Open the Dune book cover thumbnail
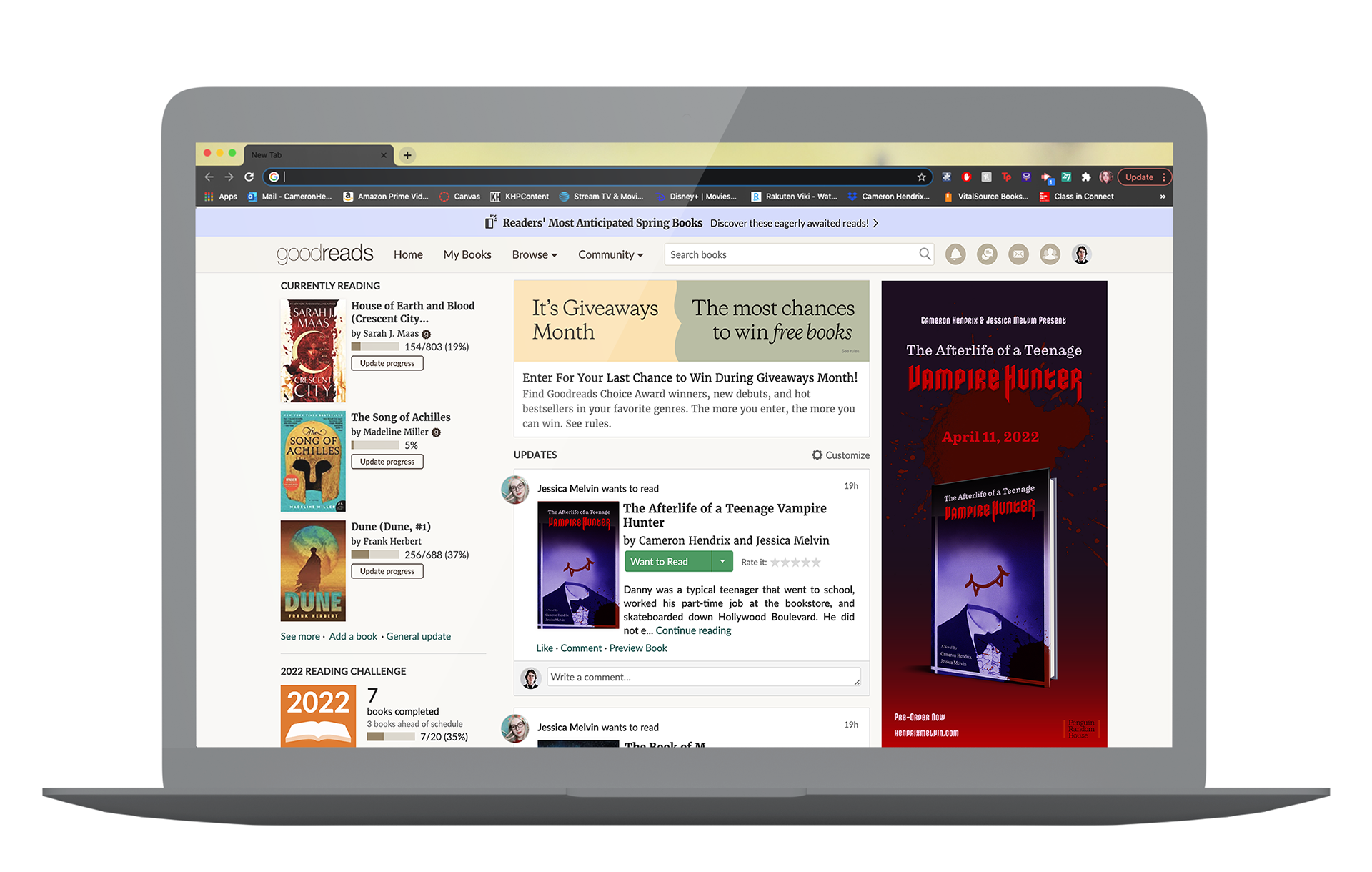 313,570
